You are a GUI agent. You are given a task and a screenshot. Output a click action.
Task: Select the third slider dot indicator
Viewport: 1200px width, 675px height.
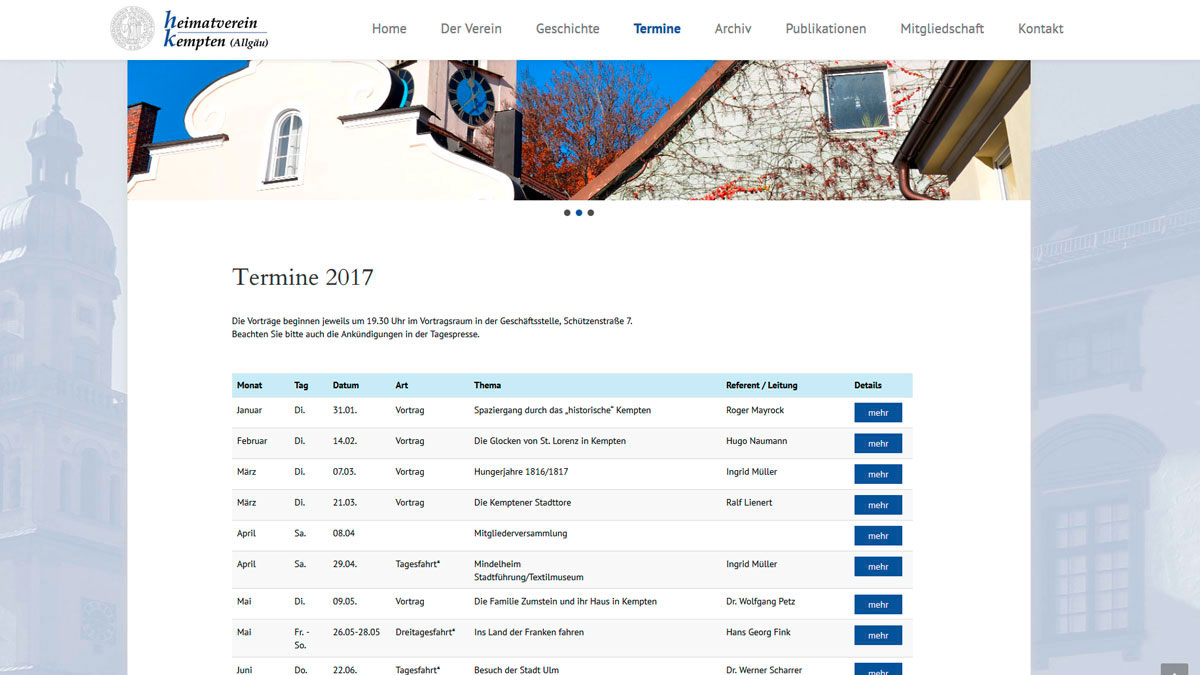591,213
